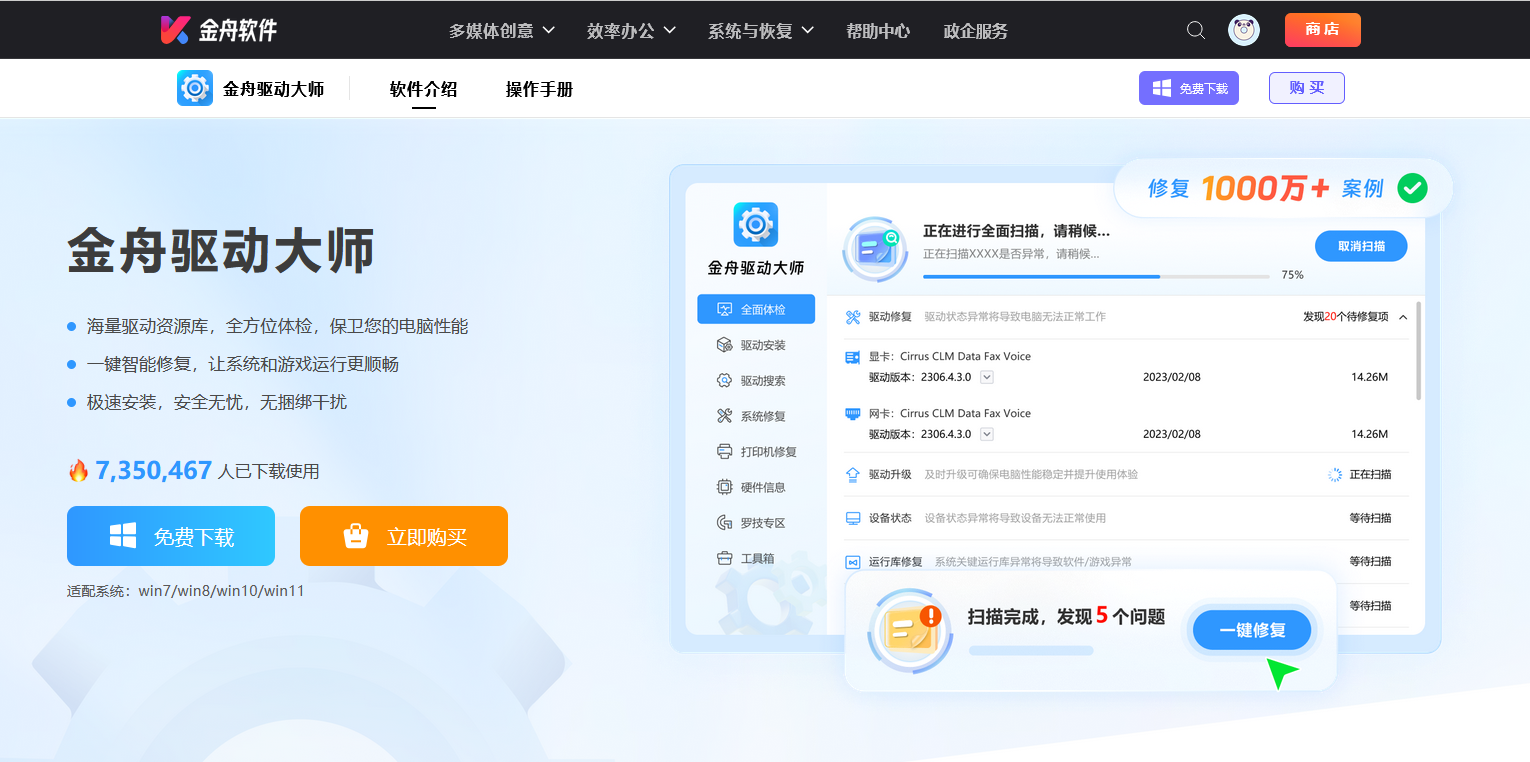Select 全面体检 in app sidebar
1530x762 pixels.
pos(756,310)
